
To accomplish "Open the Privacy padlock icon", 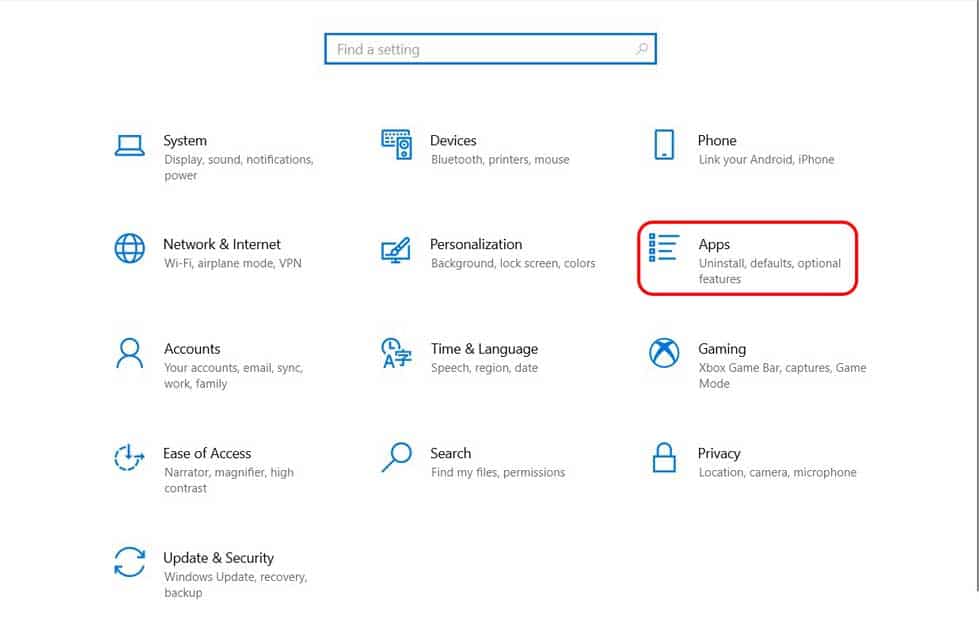I will click(x=664, y=457).
